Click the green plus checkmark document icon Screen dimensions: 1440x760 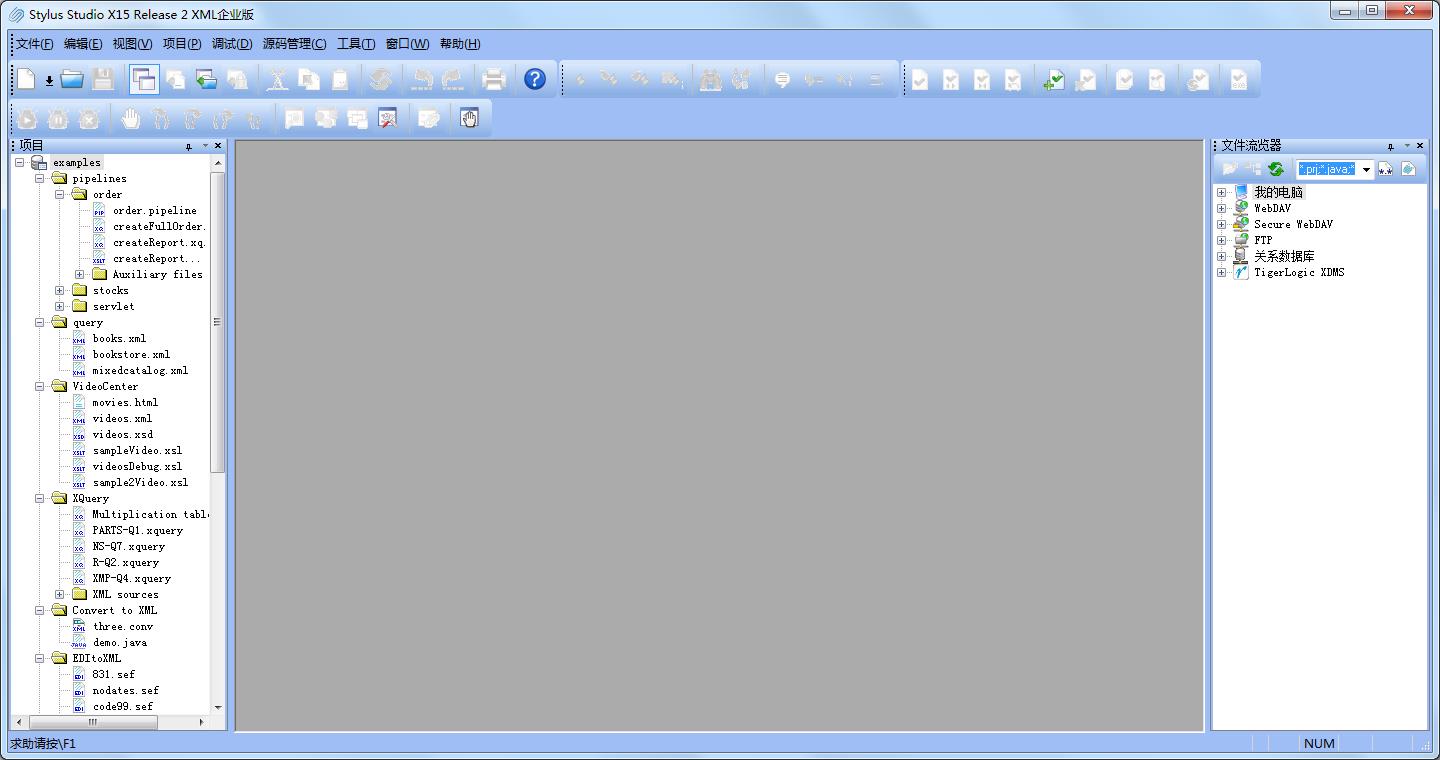point(1053,80)
